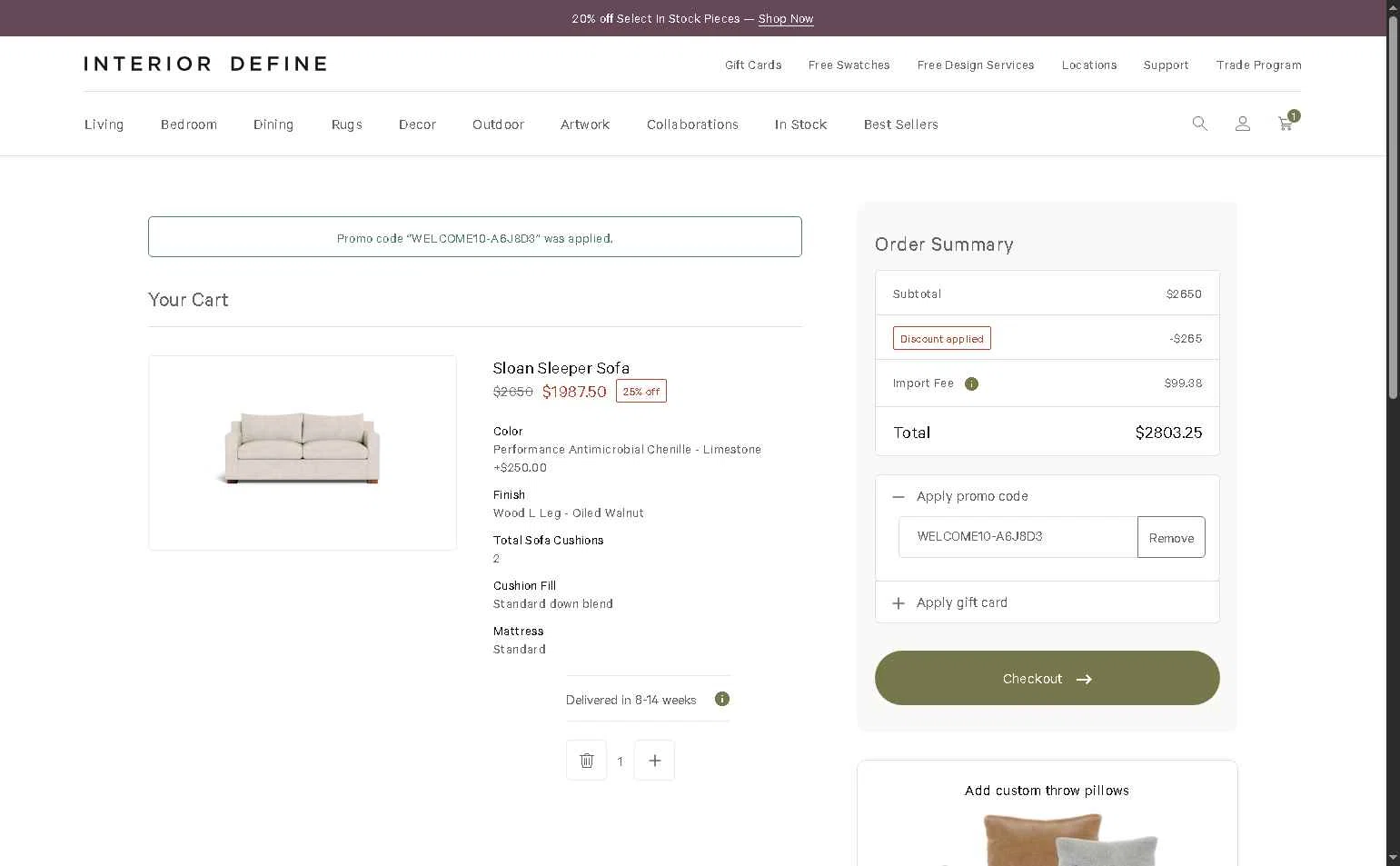1400x866 pixels.
Task: Open the Free Swatches link
Action: 849,65
